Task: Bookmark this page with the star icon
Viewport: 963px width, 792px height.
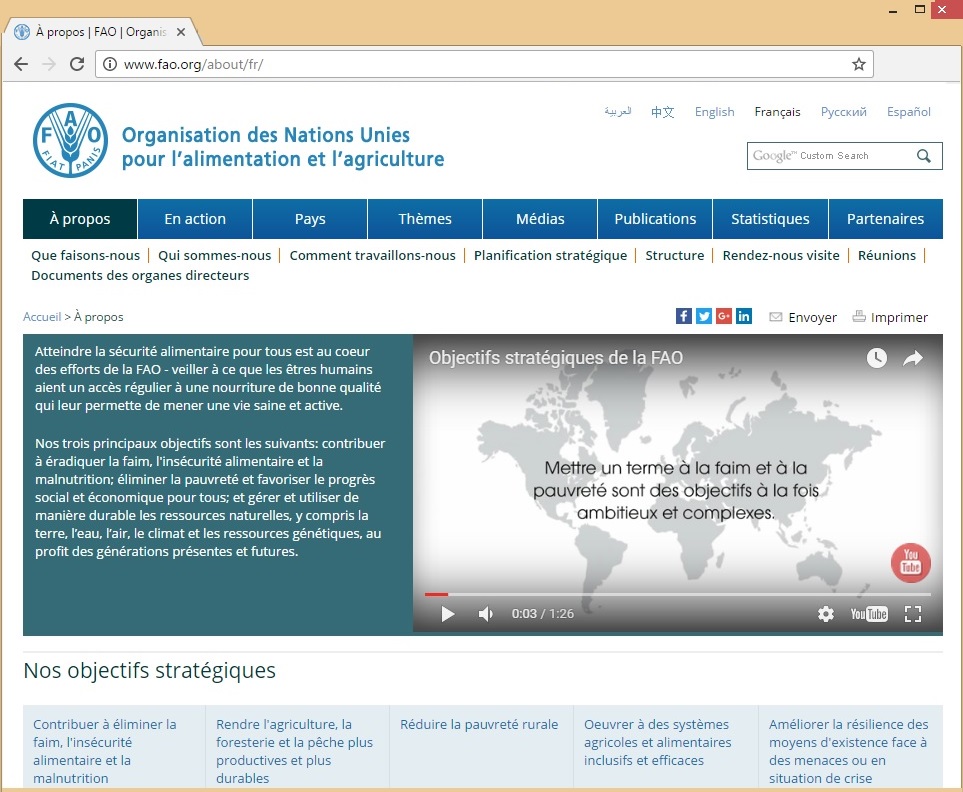Action: pyautogui.click(x=859, y=64)
